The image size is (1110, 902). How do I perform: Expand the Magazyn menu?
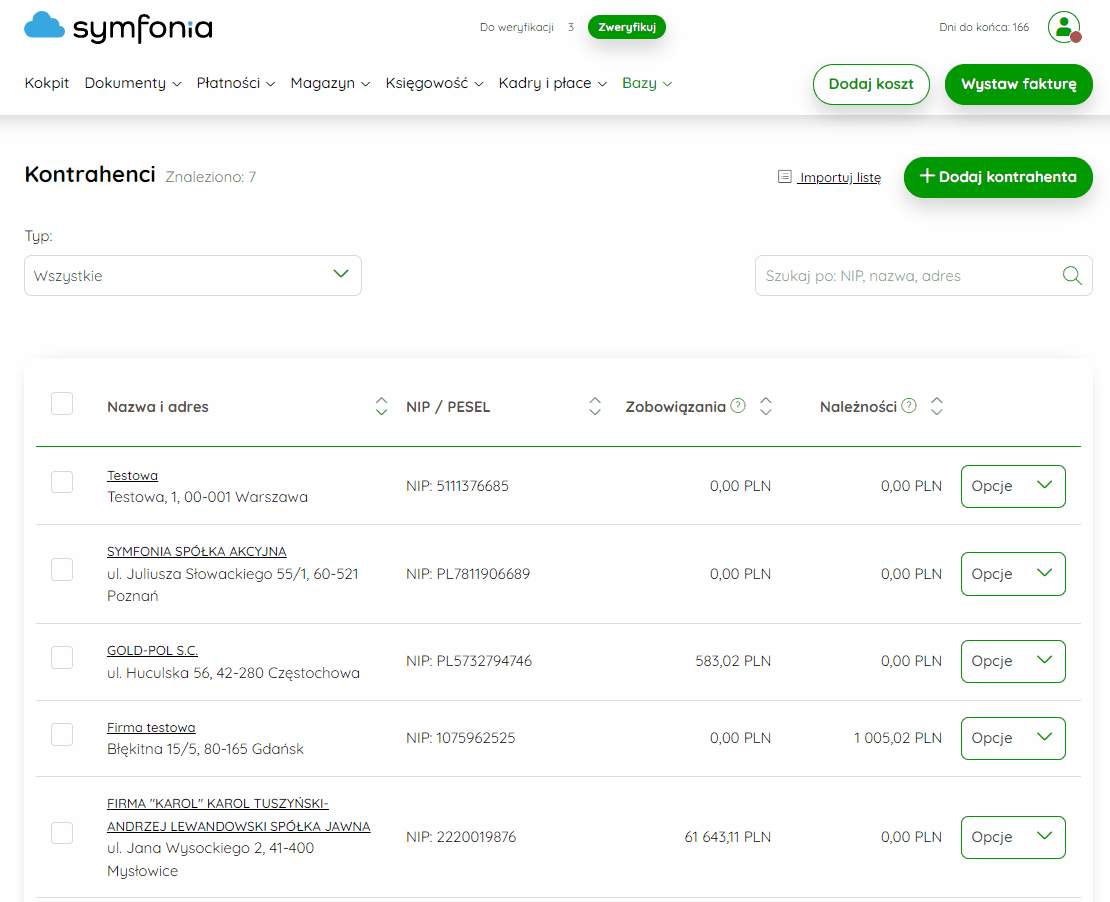[x=330, y=84]
